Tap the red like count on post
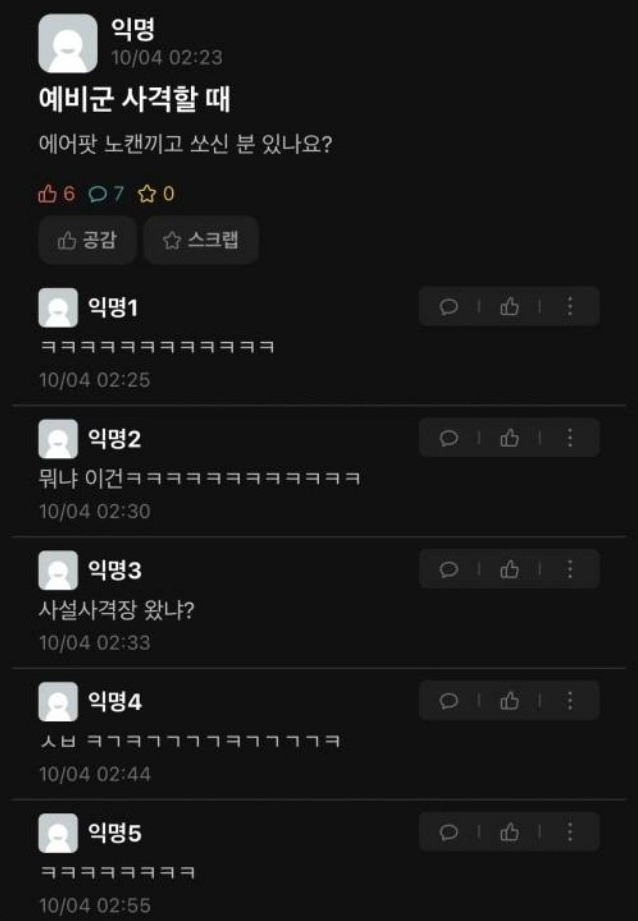638x921 pixels. point(56,193)
